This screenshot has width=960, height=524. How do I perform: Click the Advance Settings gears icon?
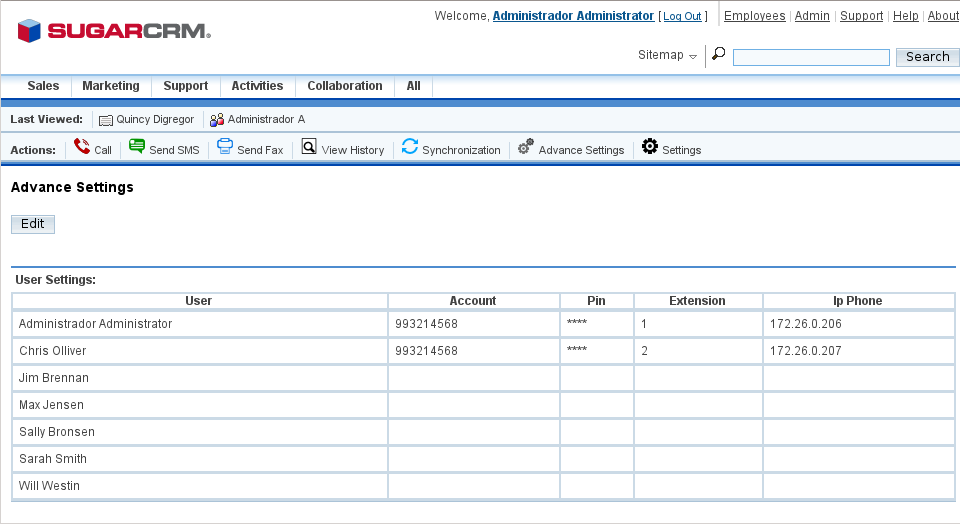[526, 147]
